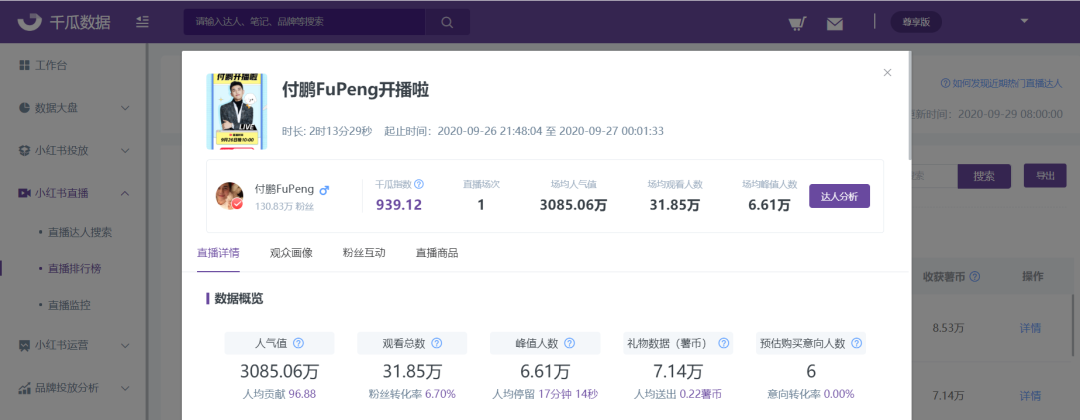
Task: Expand the 小红书运营 chevron
Action: click(125, 345)
